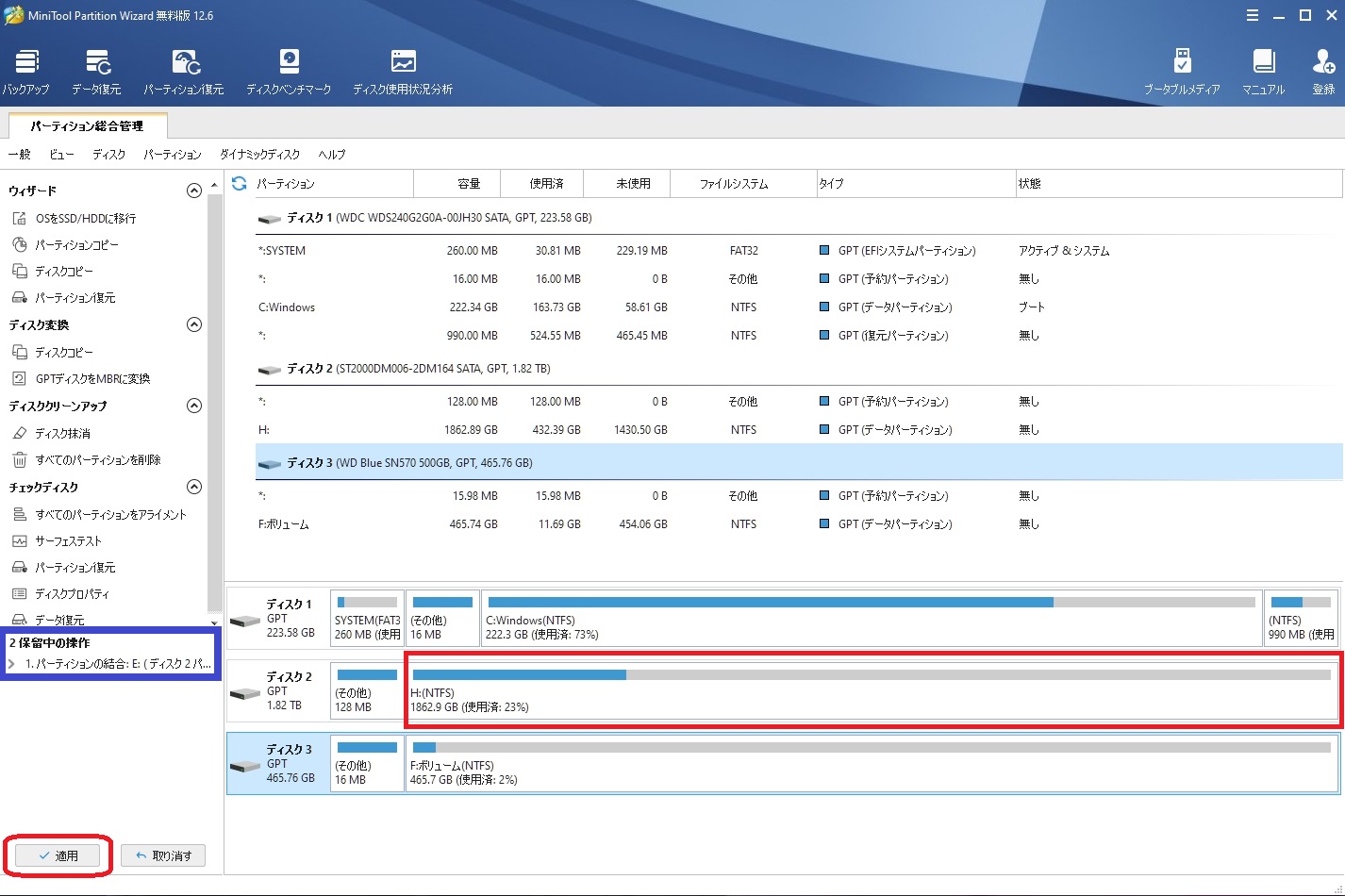Screen dimensions: 1345x896
Task: Open the バックアップ backup tool
Action: click(x=25, y=73)
